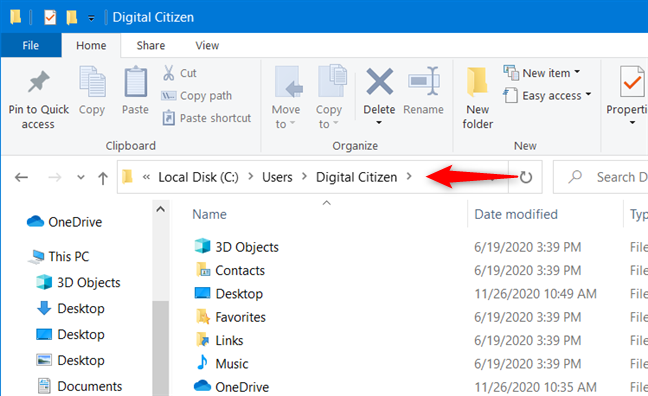Screen dimensions: 648x396
Task: Select the Contacts folder
Action: tap(230, 270)
